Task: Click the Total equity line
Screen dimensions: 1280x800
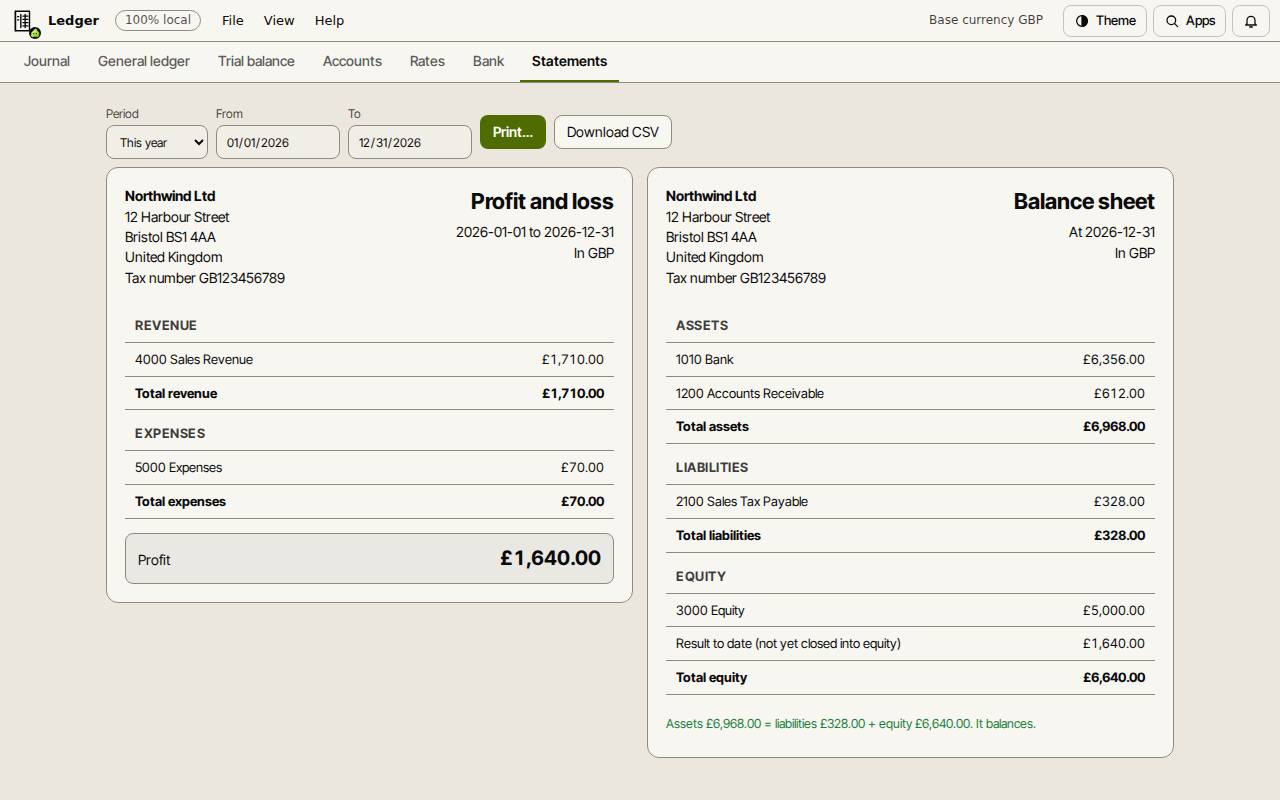Action: point(910,678)
